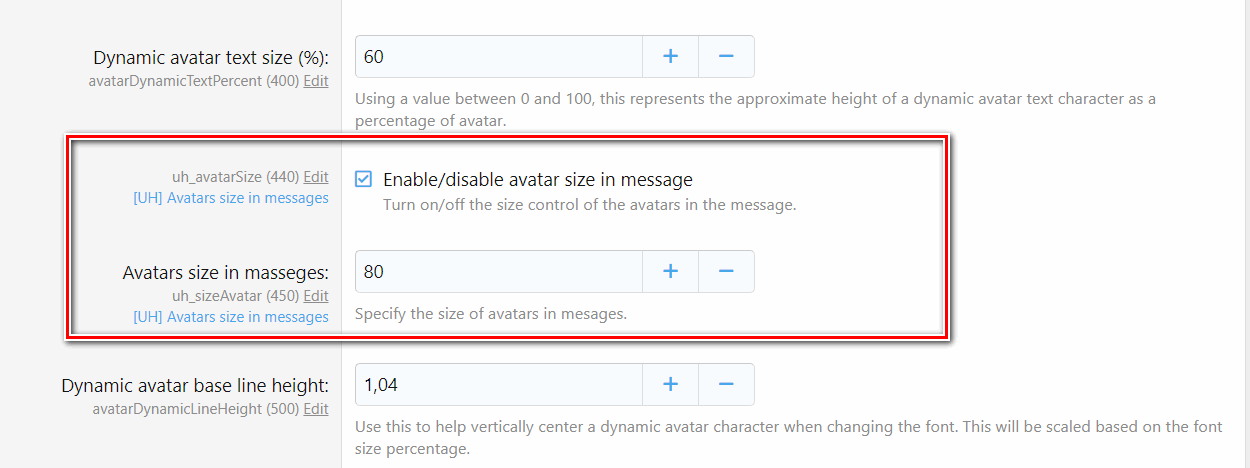Edit the avatarDynamicTextPercent option
This screenshot has height=468, width=1250.
click(x=316, y=81)
